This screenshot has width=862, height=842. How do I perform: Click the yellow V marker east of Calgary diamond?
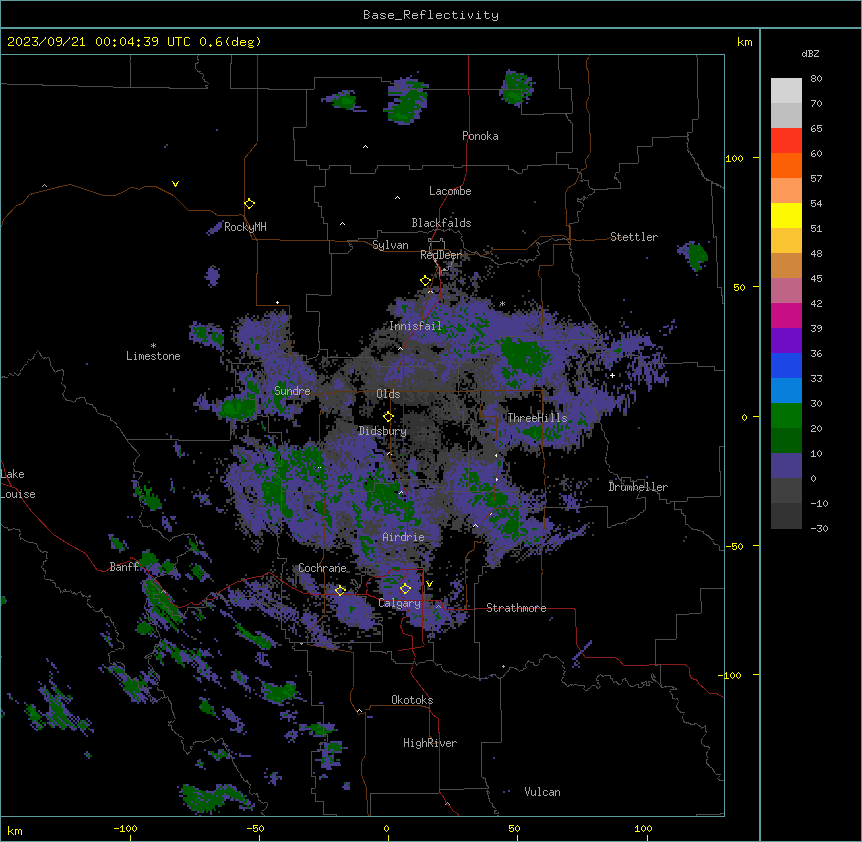429,584
